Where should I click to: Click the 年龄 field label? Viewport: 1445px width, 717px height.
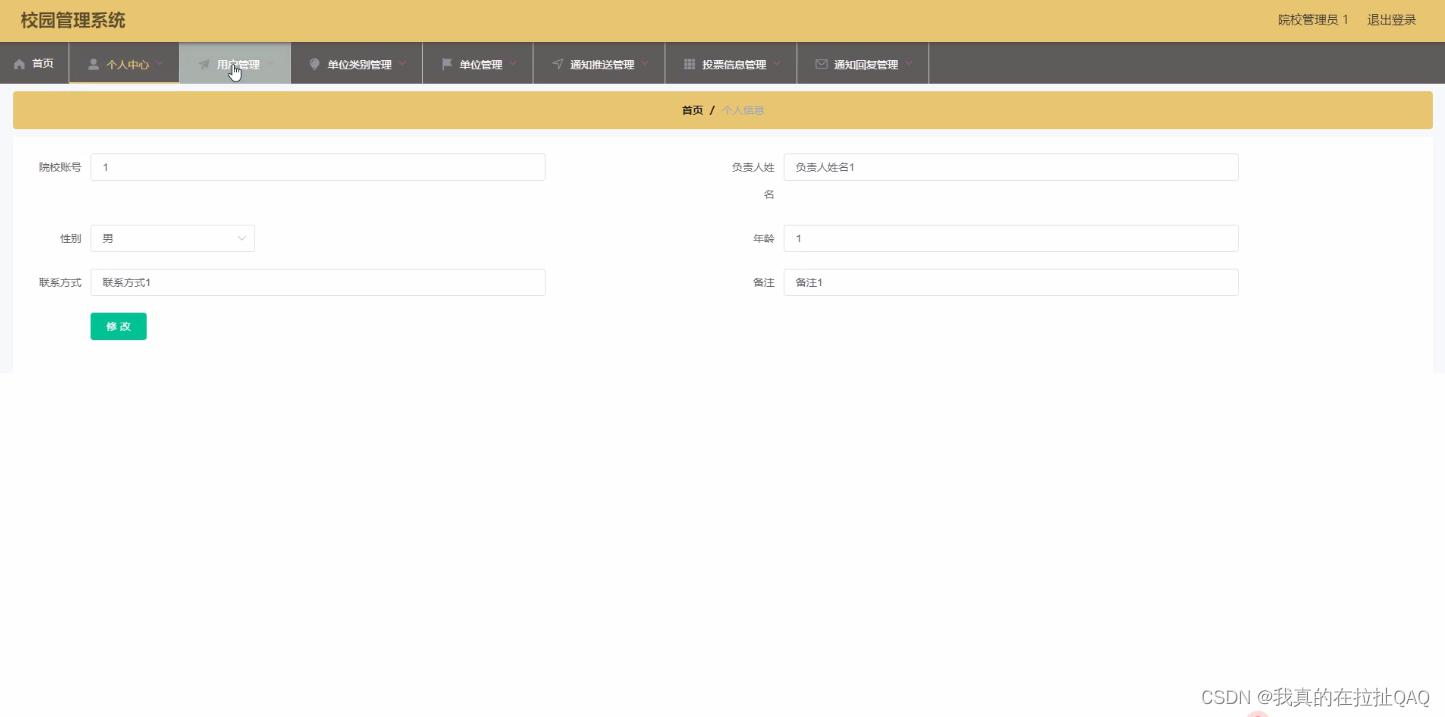764,239
